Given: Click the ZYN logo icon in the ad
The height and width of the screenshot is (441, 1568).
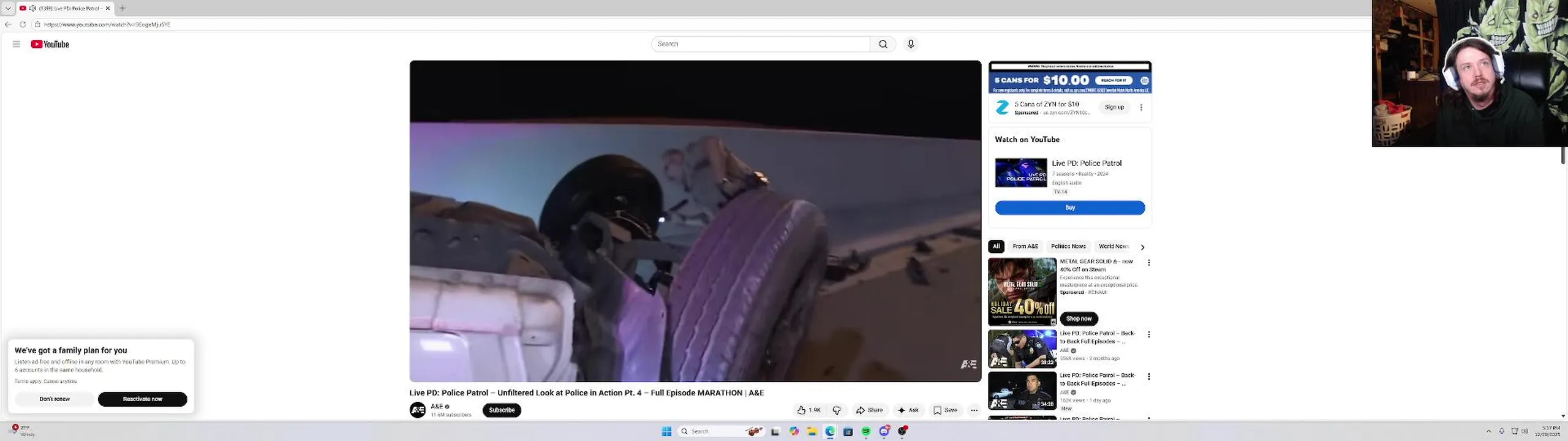Looking at the screenshot, I should click(x=1002, y=108).
